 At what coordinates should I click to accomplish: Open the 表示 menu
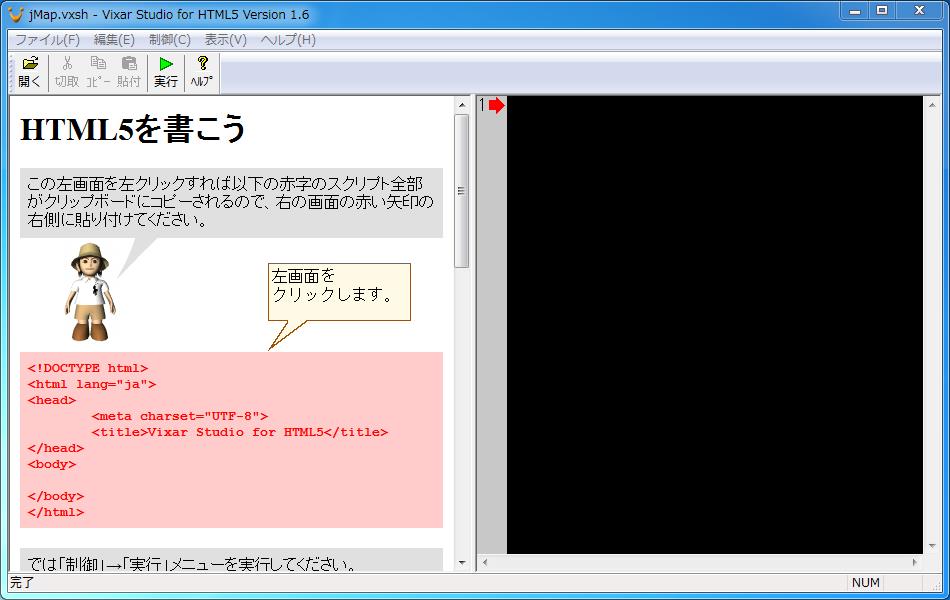pyautogui.click(x=226, y=40)
